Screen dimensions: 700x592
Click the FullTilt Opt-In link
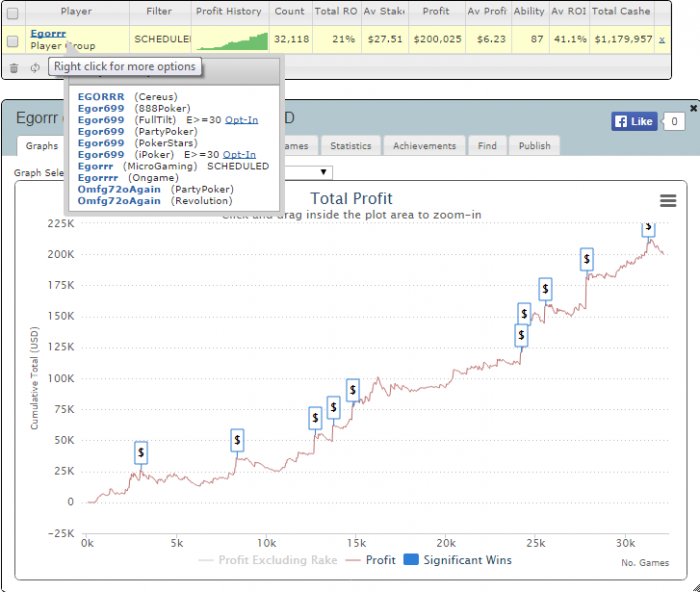[x=241, y=120]
